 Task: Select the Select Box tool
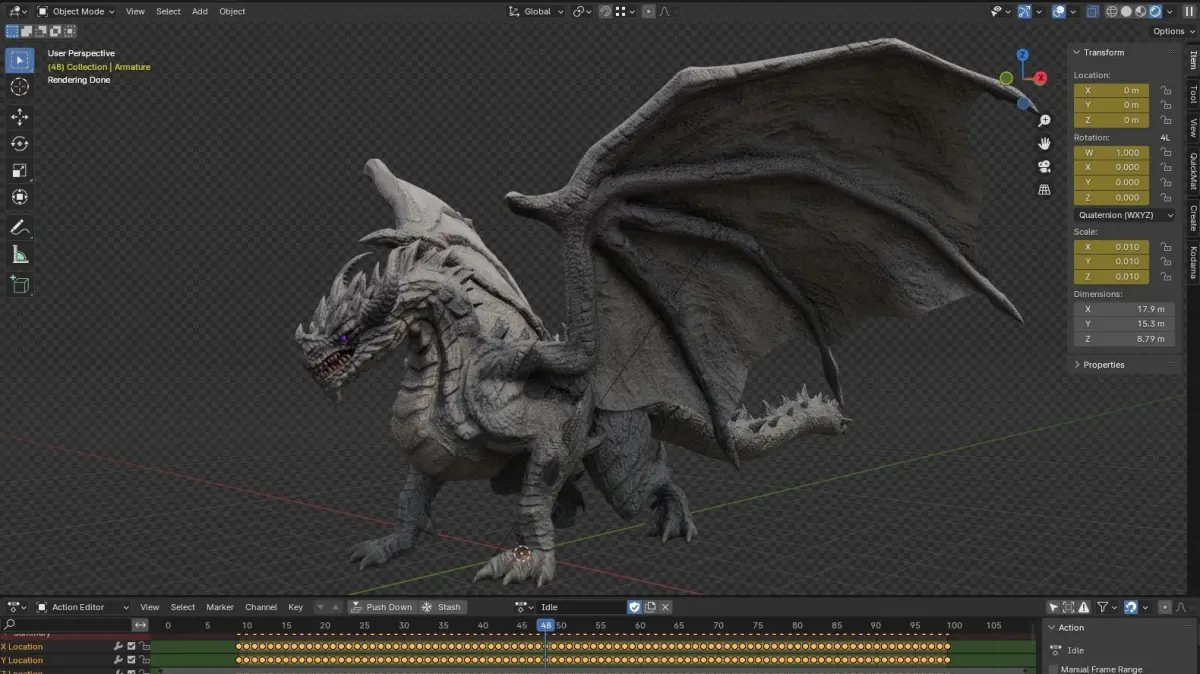19,60
